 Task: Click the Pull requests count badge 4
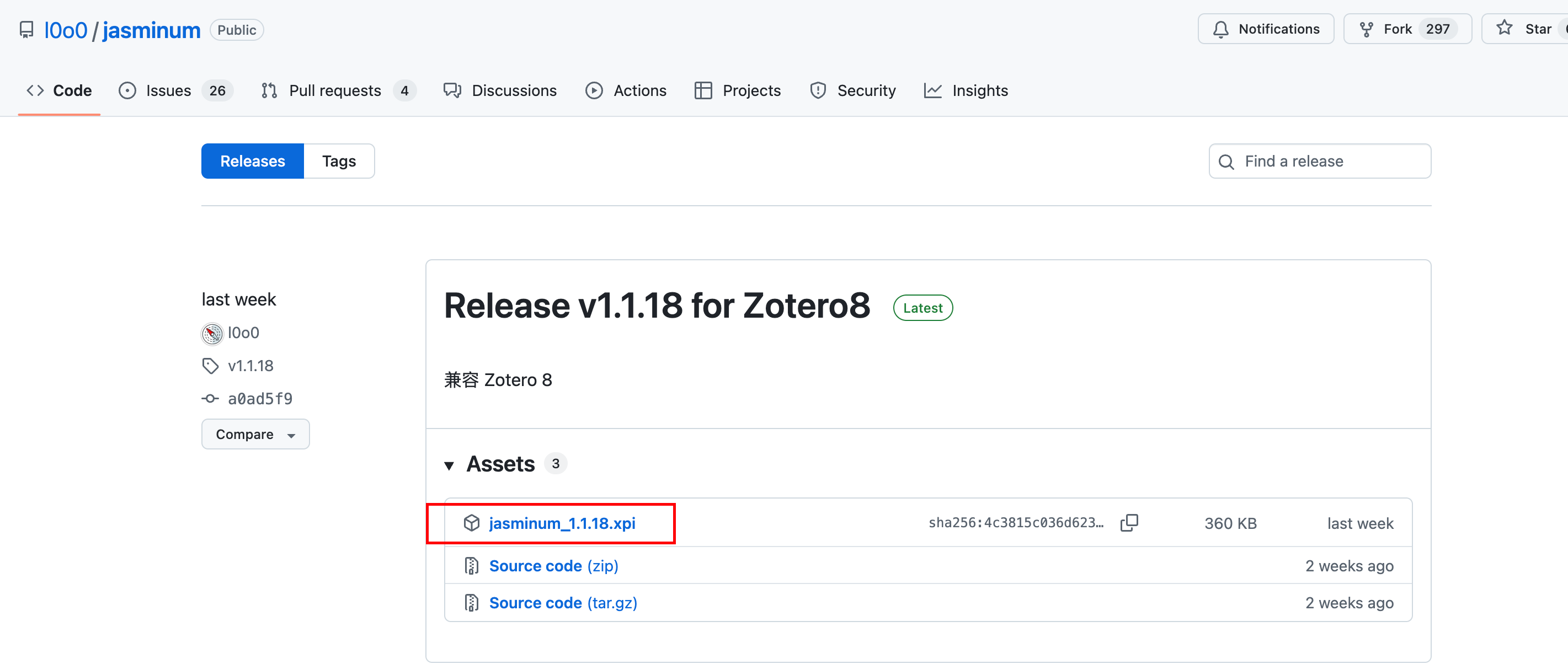coord(404,90)
